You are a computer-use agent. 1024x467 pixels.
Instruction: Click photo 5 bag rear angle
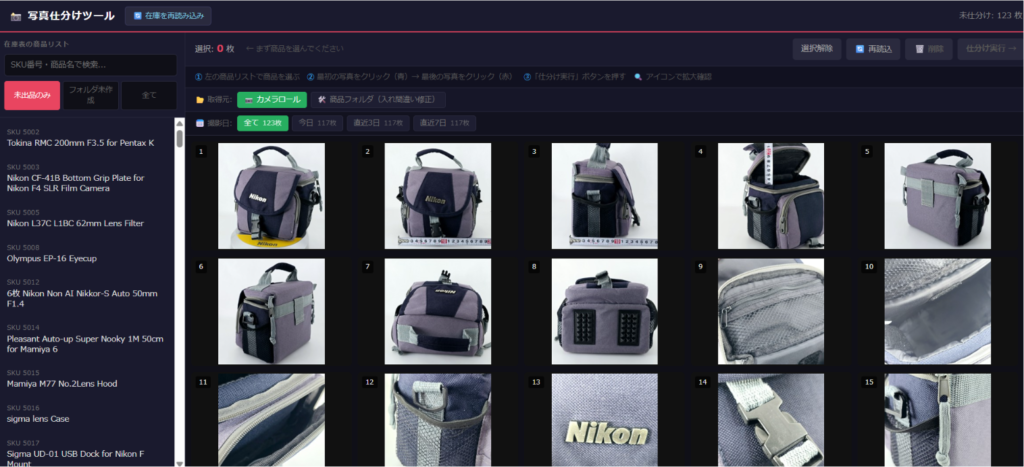pyautogui.click(x=937, y=196)
